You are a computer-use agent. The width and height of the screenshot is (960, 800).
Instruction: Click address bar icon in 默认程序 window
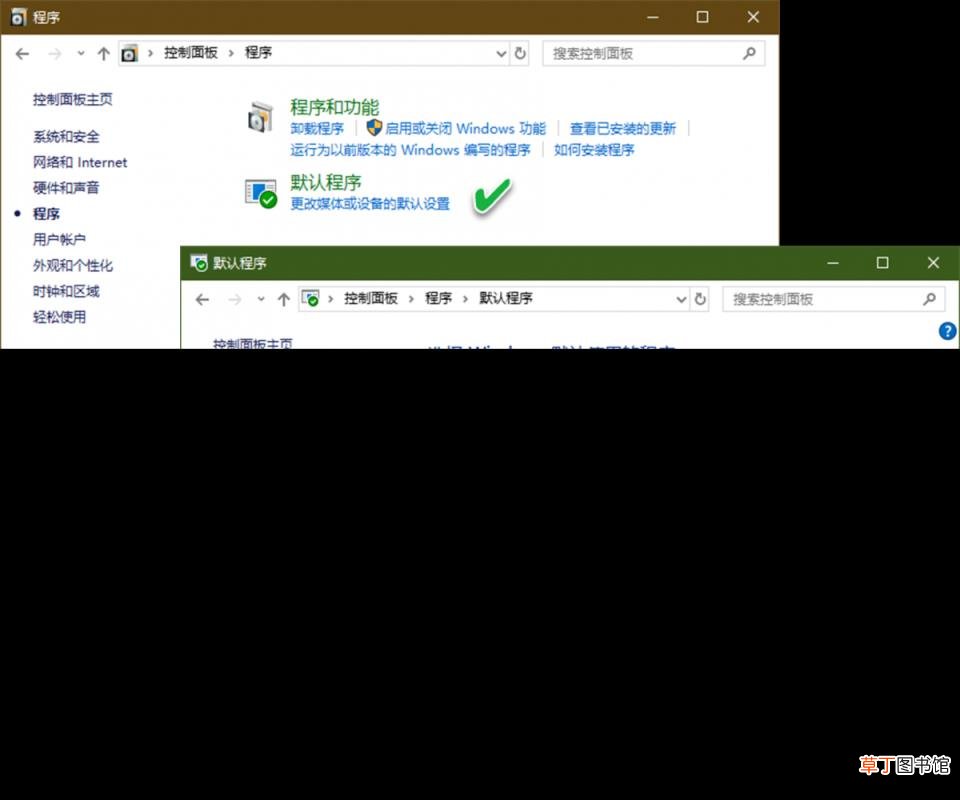311,299
